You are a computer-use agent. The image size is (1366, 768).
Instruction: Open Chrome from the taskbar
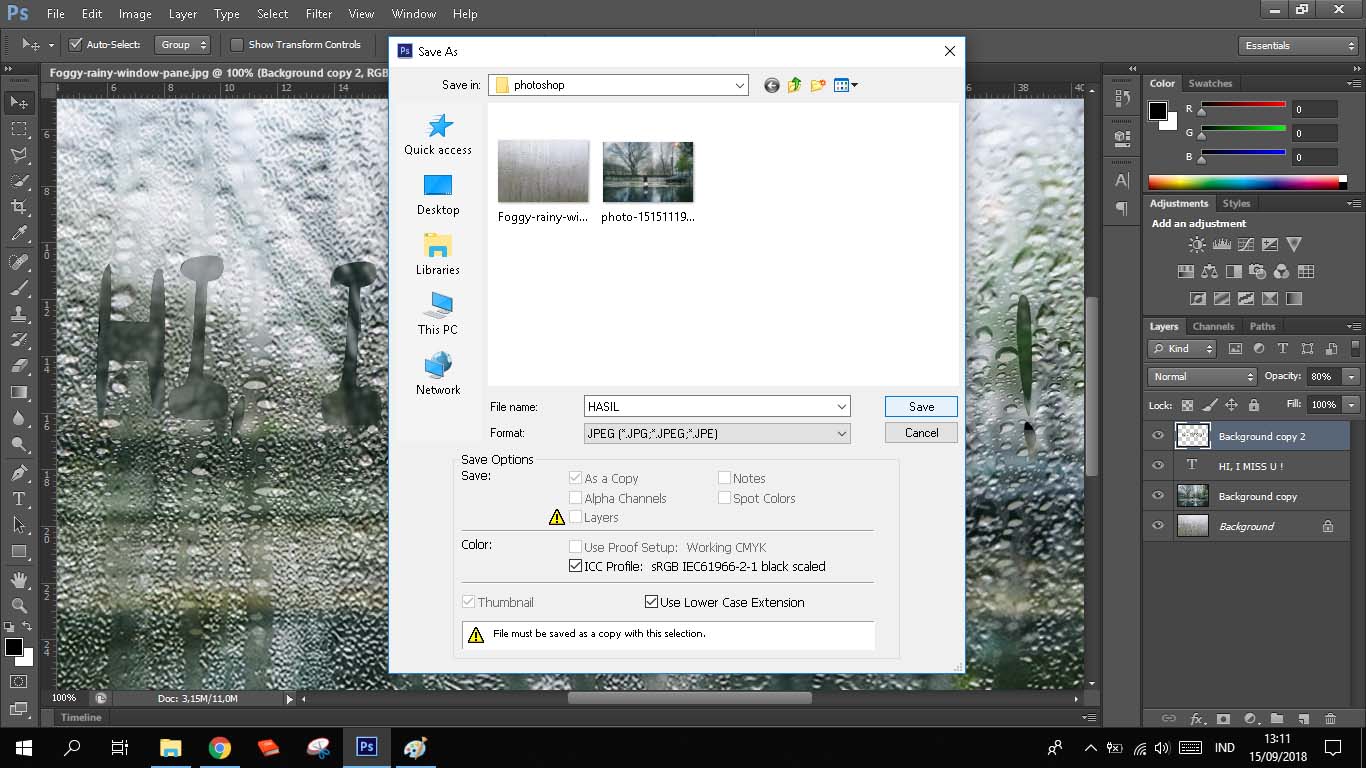220,748
